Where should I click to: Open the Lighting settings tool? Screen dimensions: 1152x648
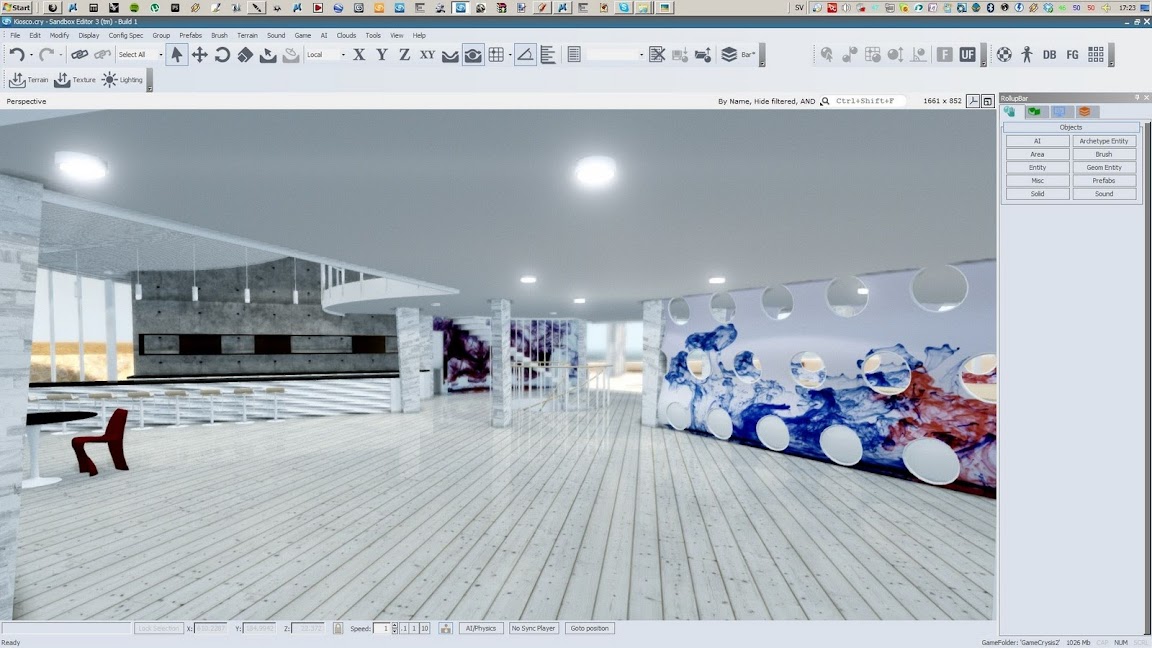(x=122, y=79)
